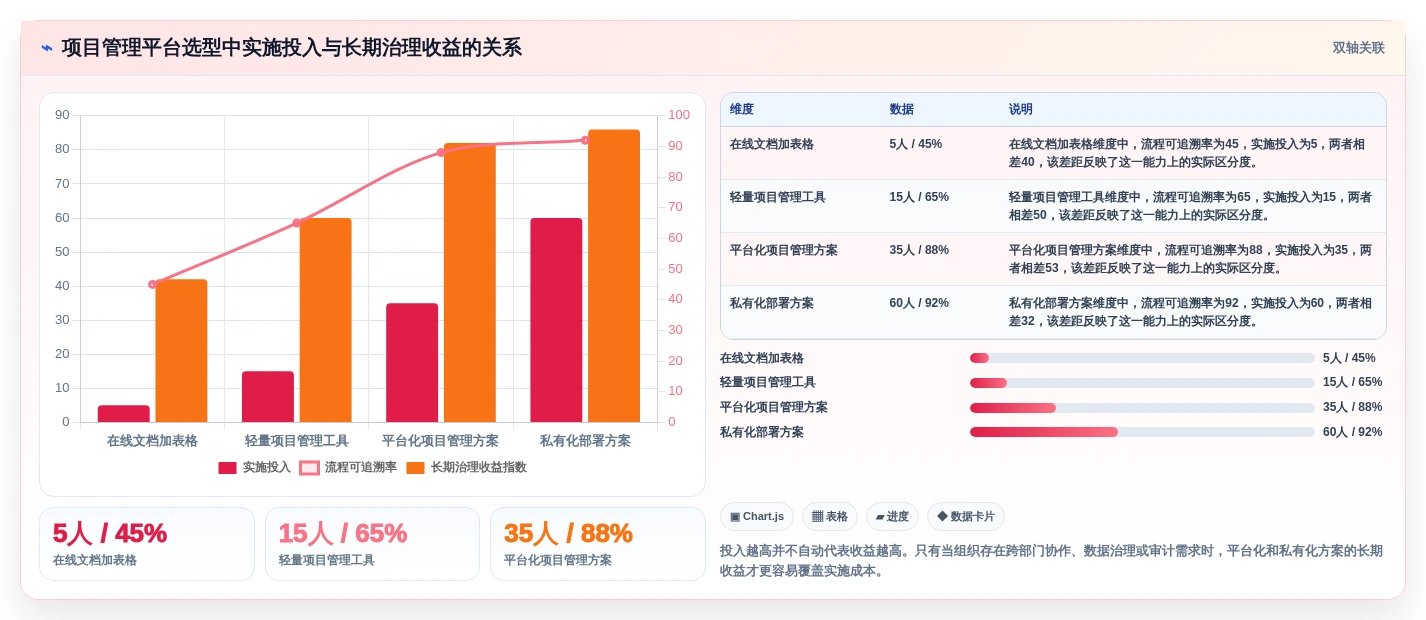Click the red 实施投入 bar for 私有化部署方案

point(556,320)
